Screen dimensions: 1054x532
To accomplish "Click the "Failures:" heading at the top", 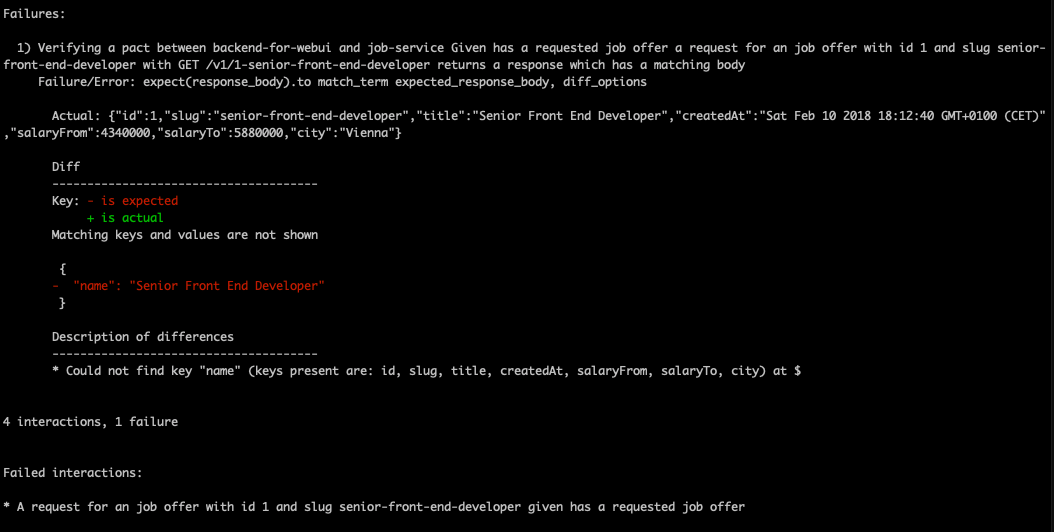I will [35, 14].
